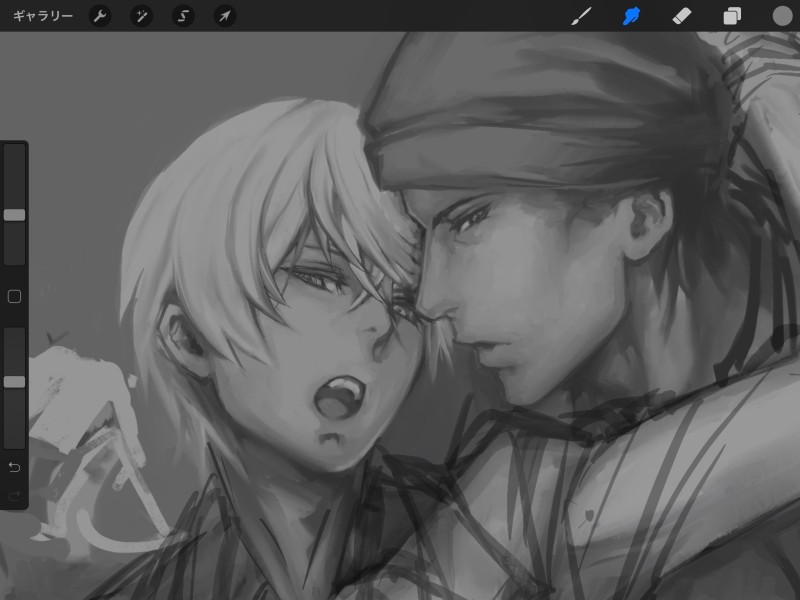Tap the square modify button in sidebar
This screenshot has width=800, height=600.
pyautogui.click(x=14, y=296)
